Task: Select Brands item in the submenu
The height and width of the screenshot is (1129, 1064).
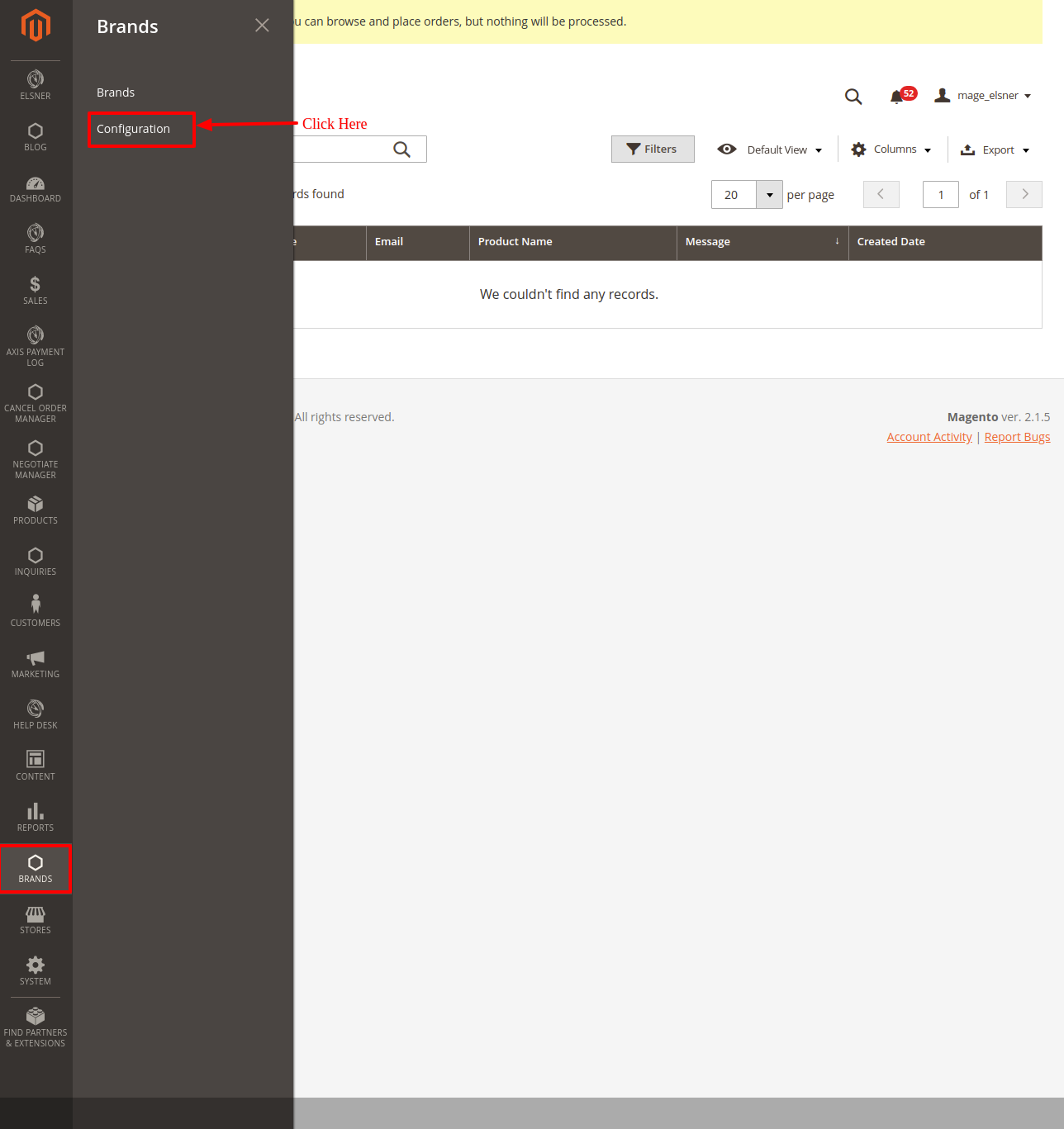Action: [116, 93]
